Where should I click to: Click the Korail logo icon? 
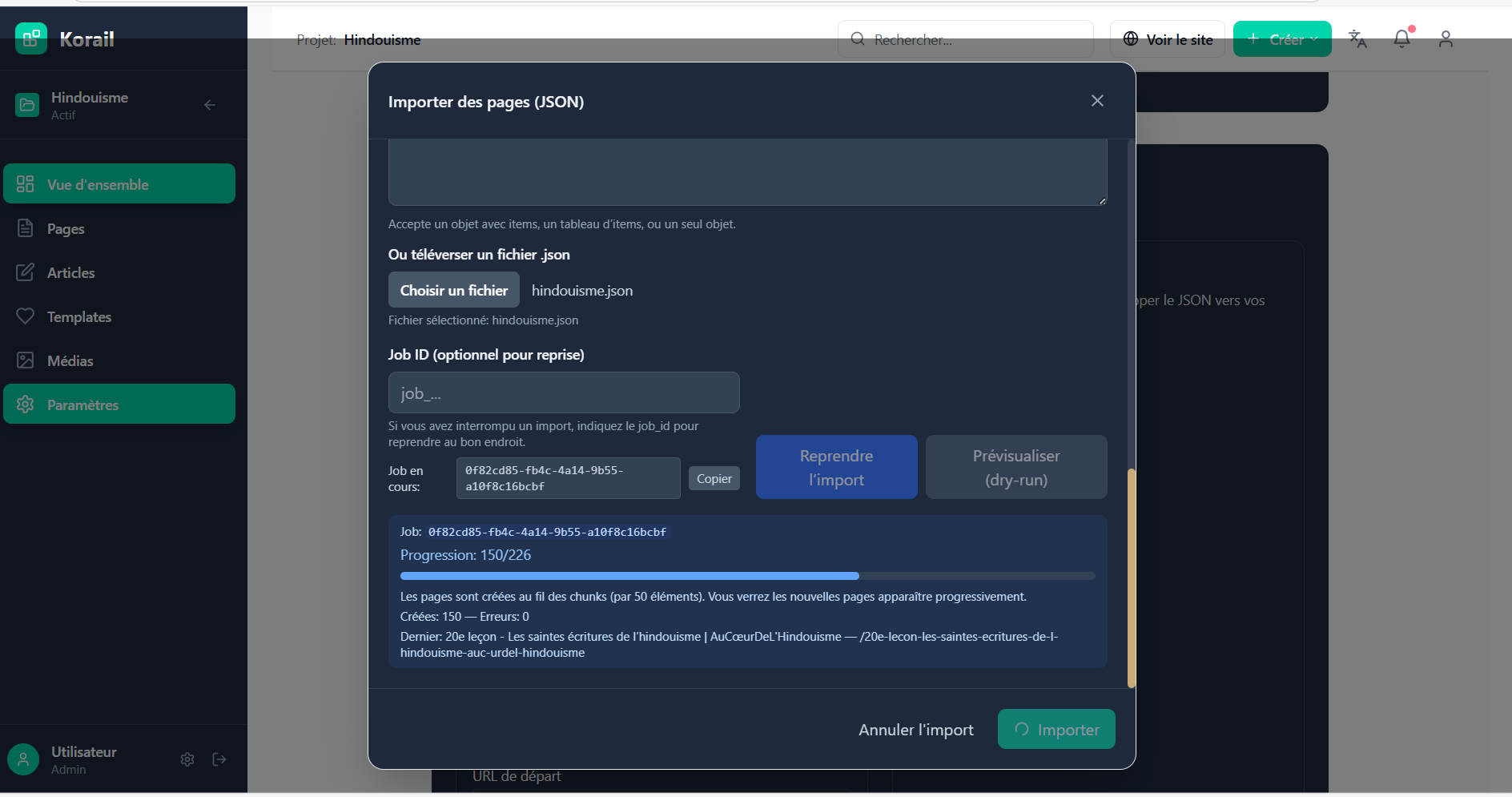[x=30, y=38]
